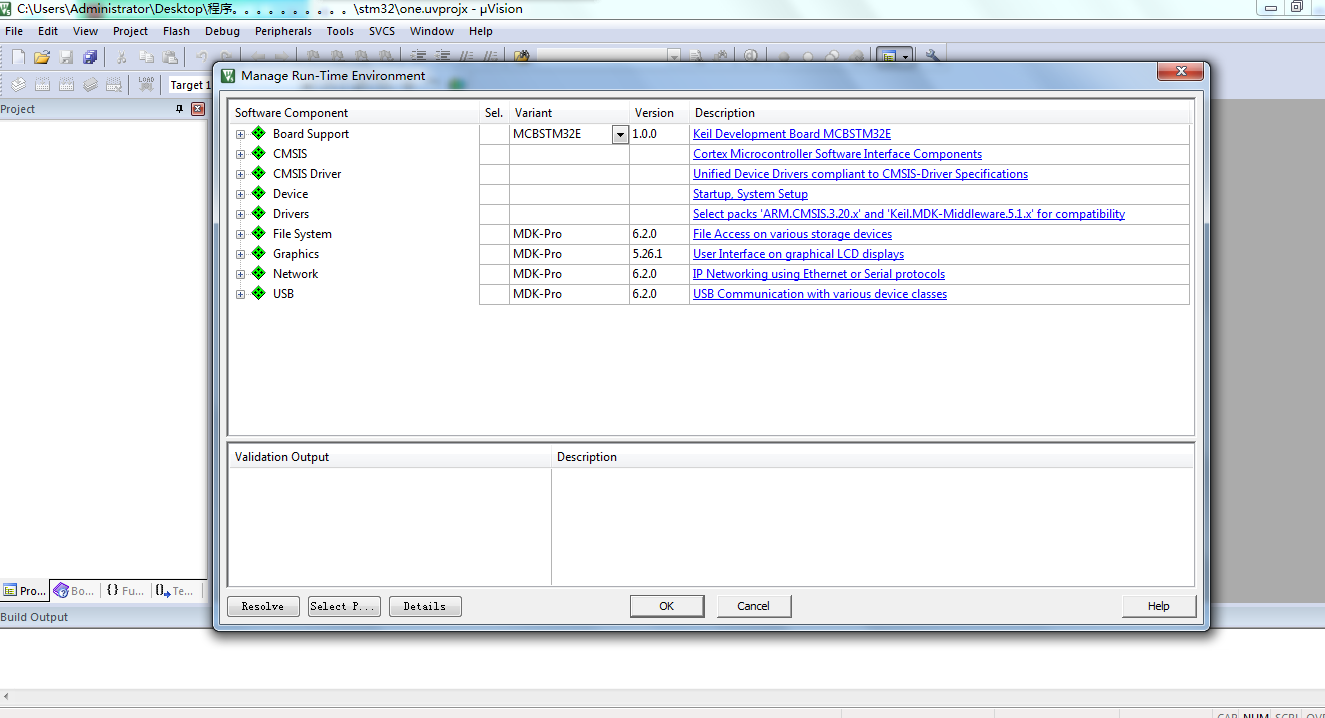Click the Open file folder icon
The height and width of the screenshot is (718, 1325).
point(42,57)
